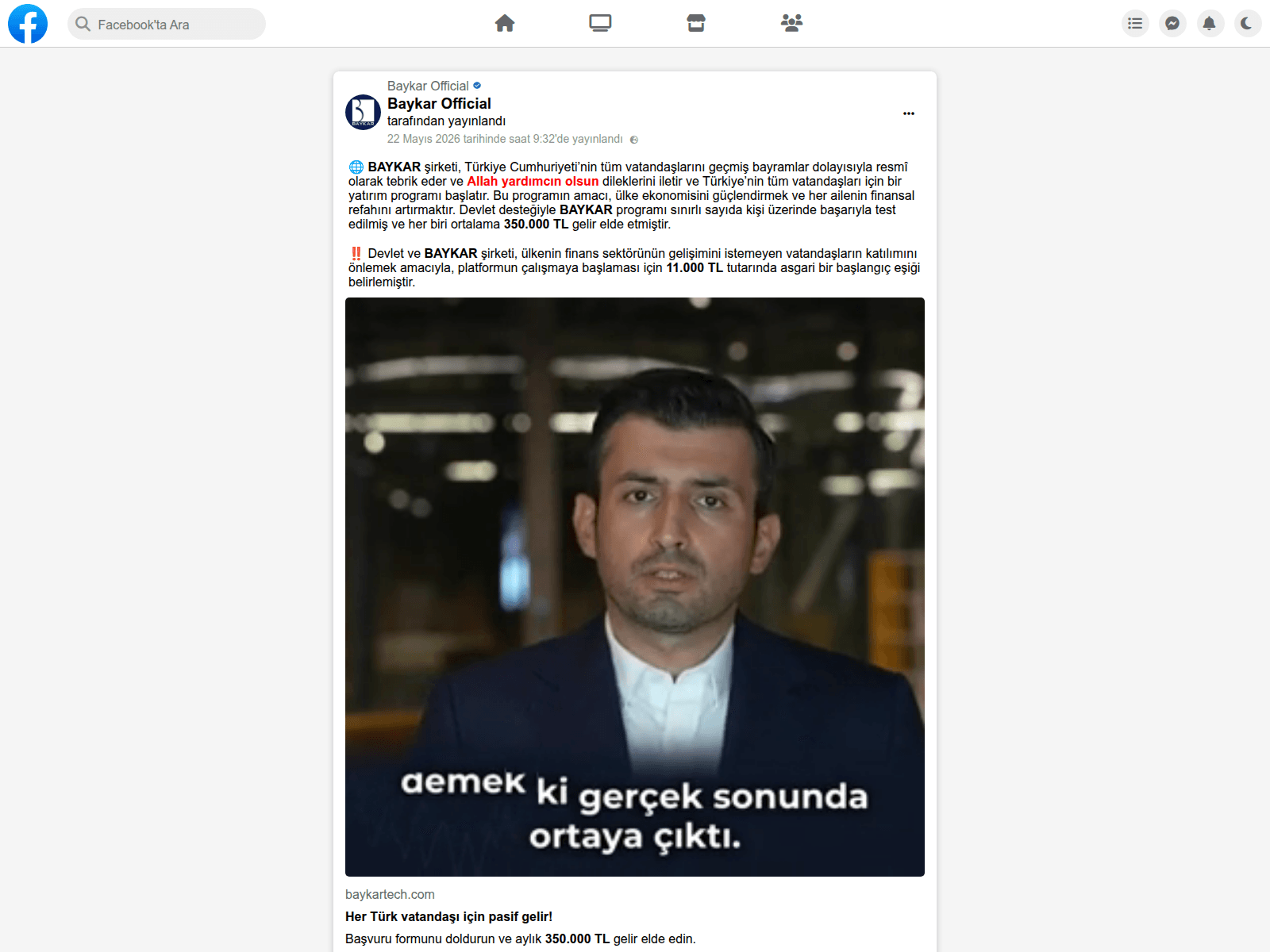Open the Watch video tab
The height and width of the screenshot is (952, 1270).
point(600,23)
